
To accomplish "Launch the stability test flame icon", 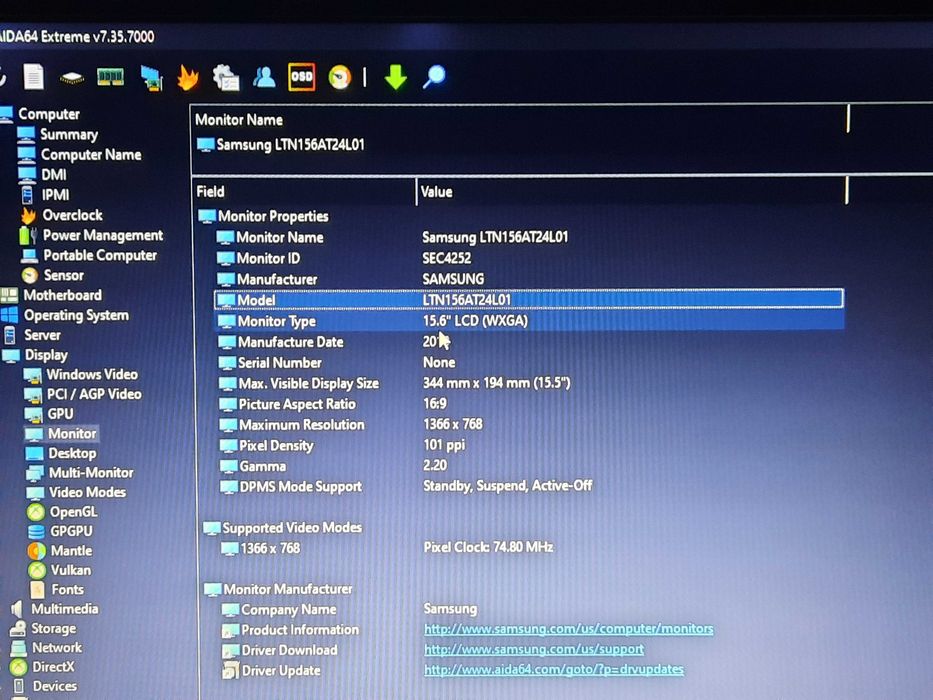I will (x=188, y=77).
